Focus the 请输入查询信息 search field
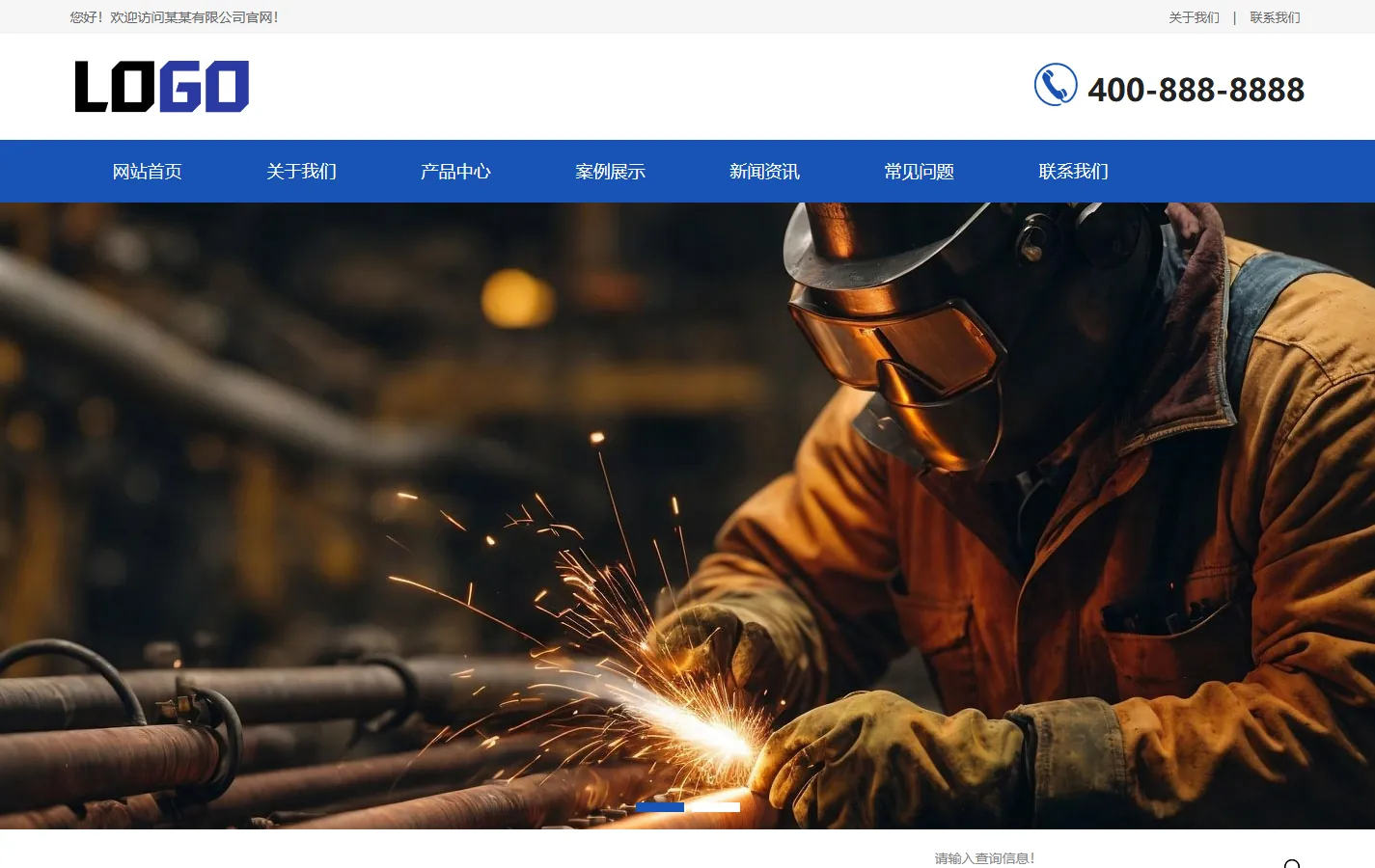 pyautogui.click(x=1100, y=858)
